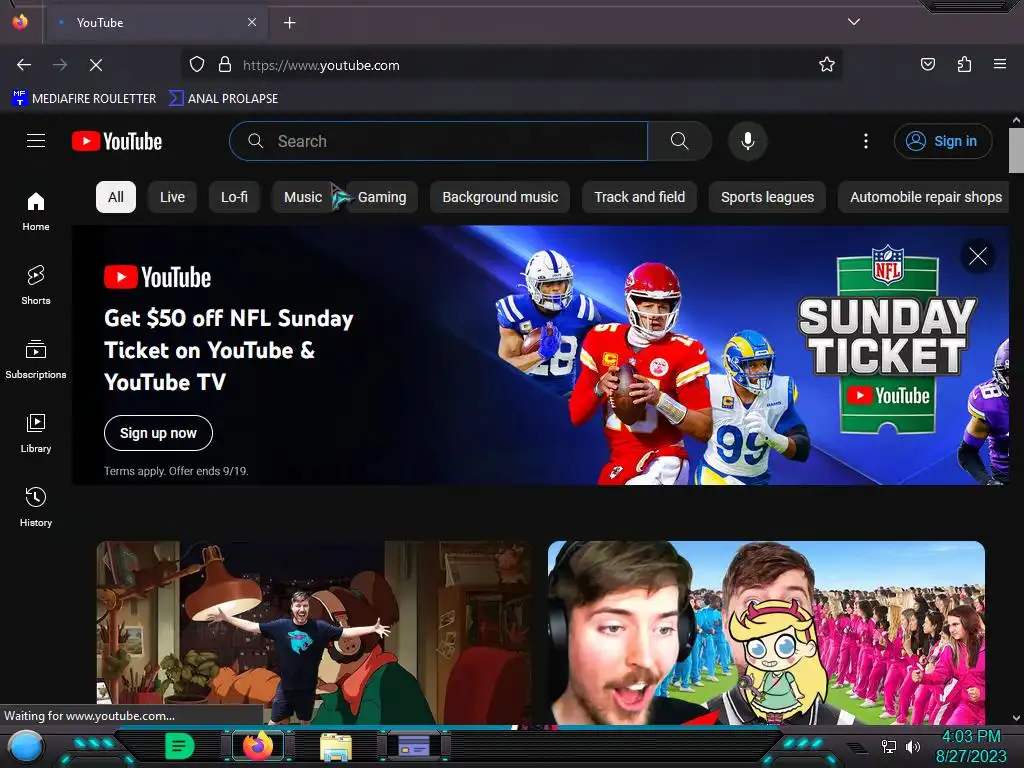Click the browser address bar URL
The image size is (1024, 768).
[321, 65]
